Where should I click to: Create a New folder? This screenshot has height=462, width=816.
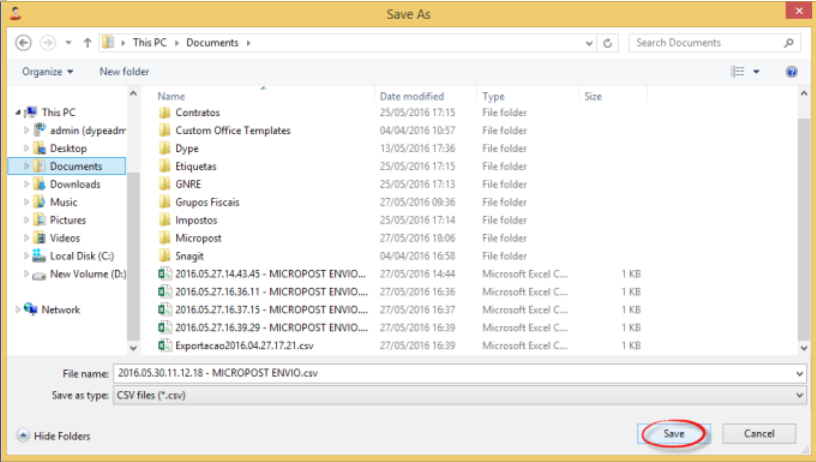click(124, 71)
